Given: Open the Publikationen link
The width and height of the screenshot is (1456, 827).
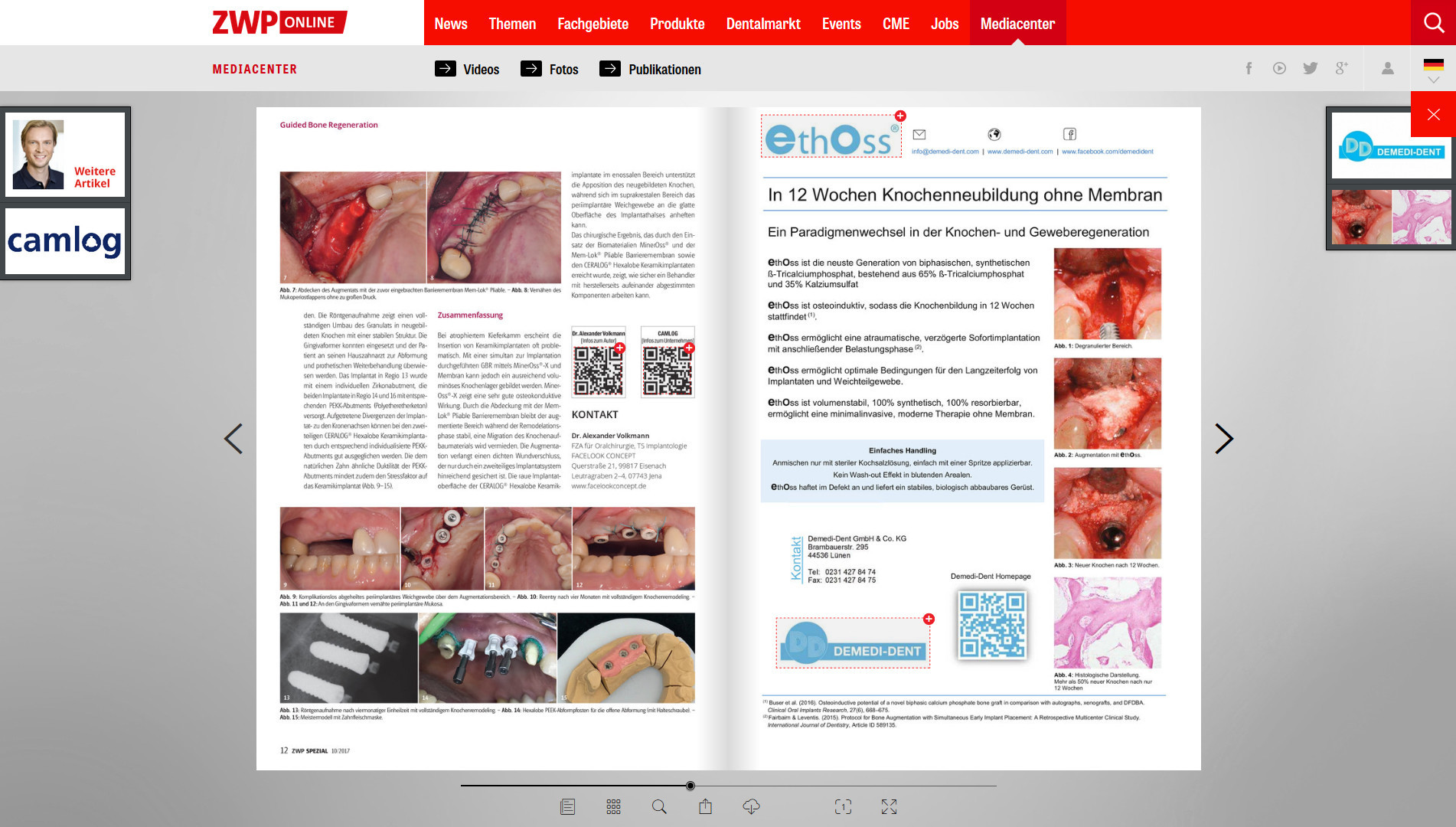Looking at the screenshot, I should [650, 69].
